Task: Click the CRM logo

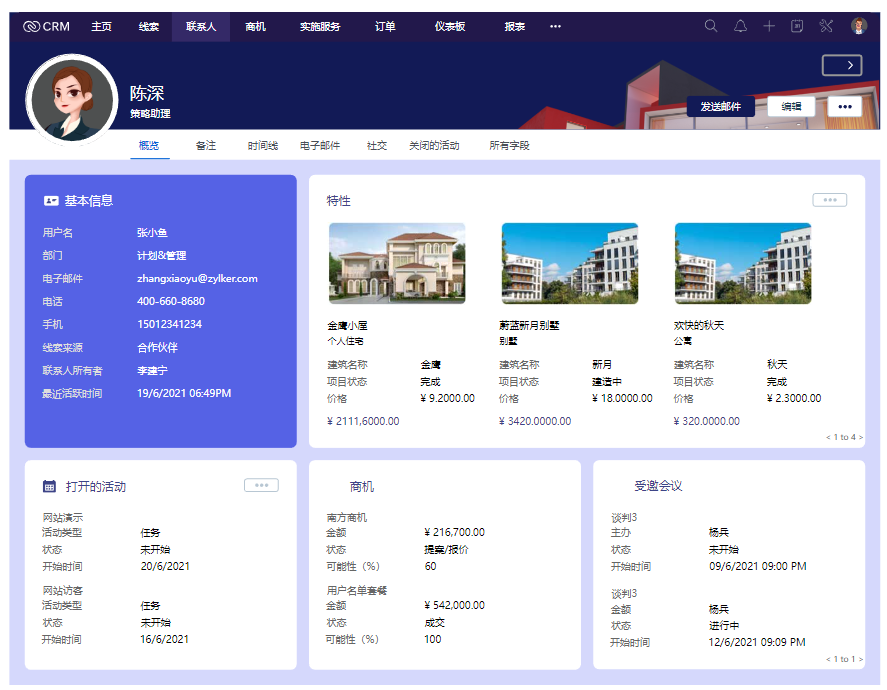Action: click(46, 26)
